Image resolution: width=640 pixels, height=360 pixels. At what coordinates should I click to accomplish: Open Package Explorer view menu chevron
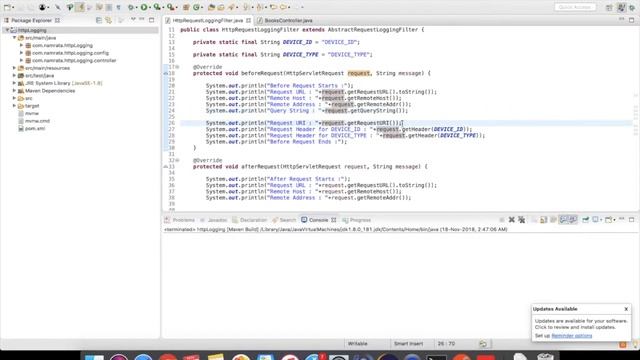(133, 20)
